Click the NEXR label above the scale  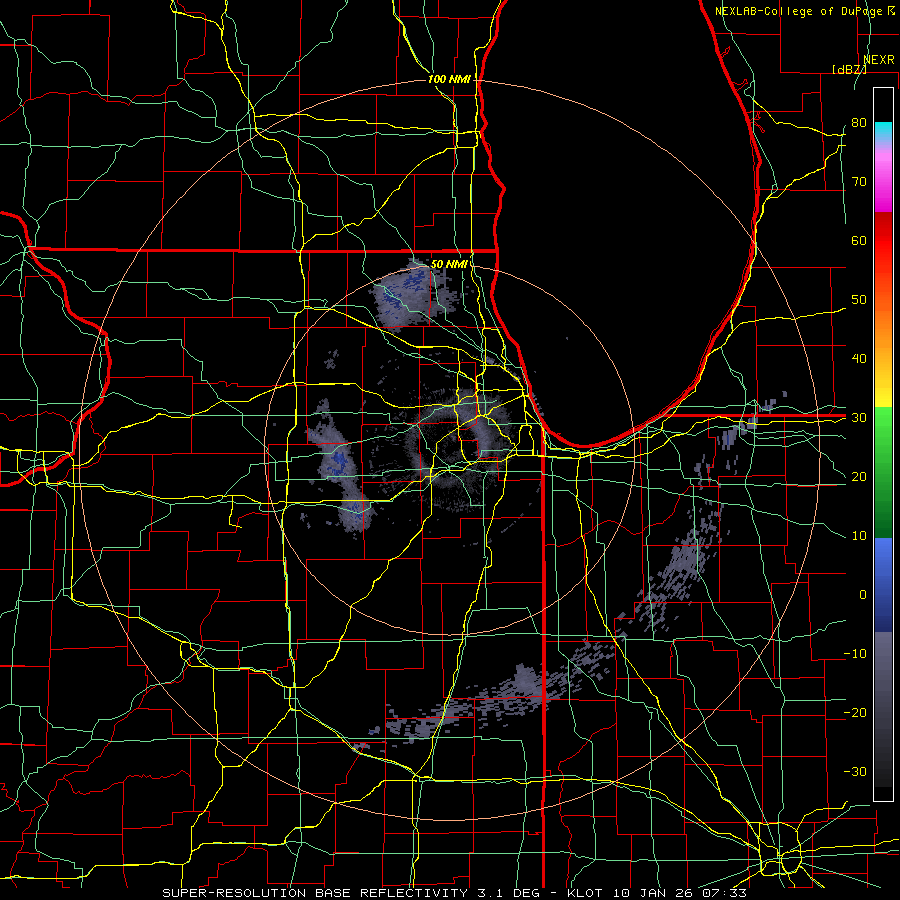(879, 60)
